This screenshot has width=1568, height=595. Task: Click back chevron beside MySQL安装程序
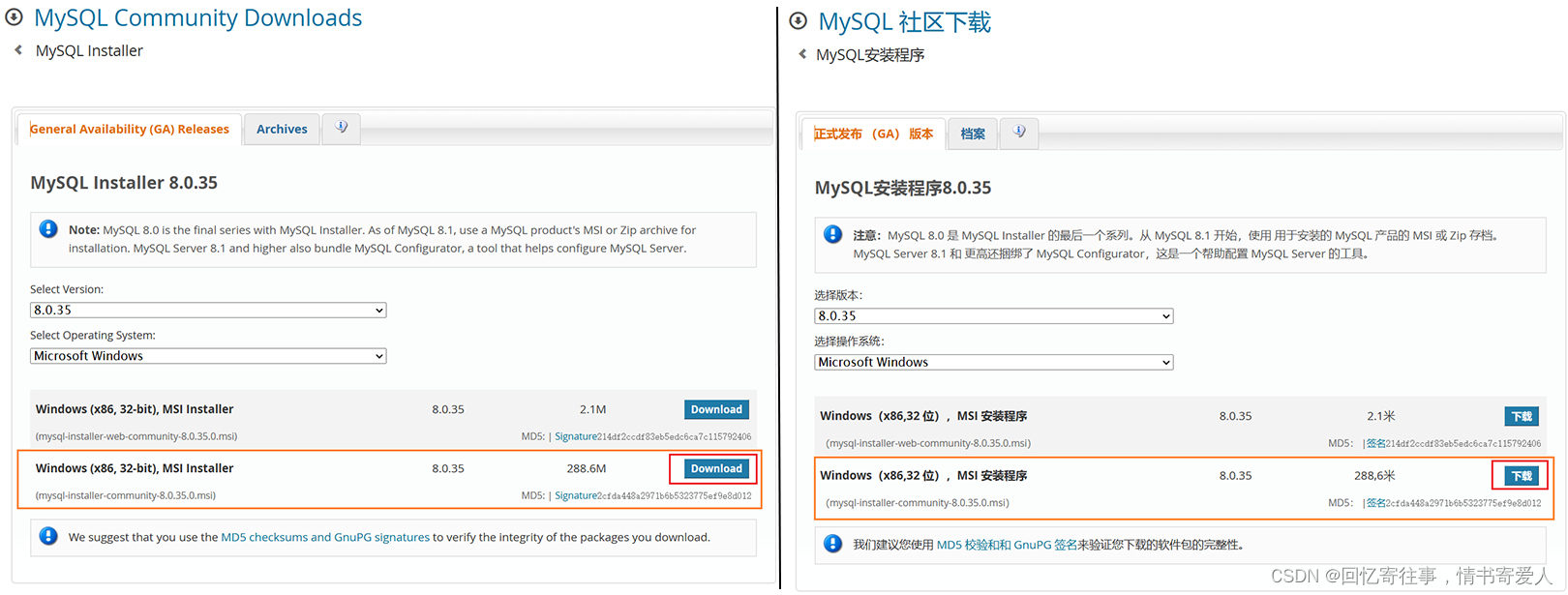802,54
